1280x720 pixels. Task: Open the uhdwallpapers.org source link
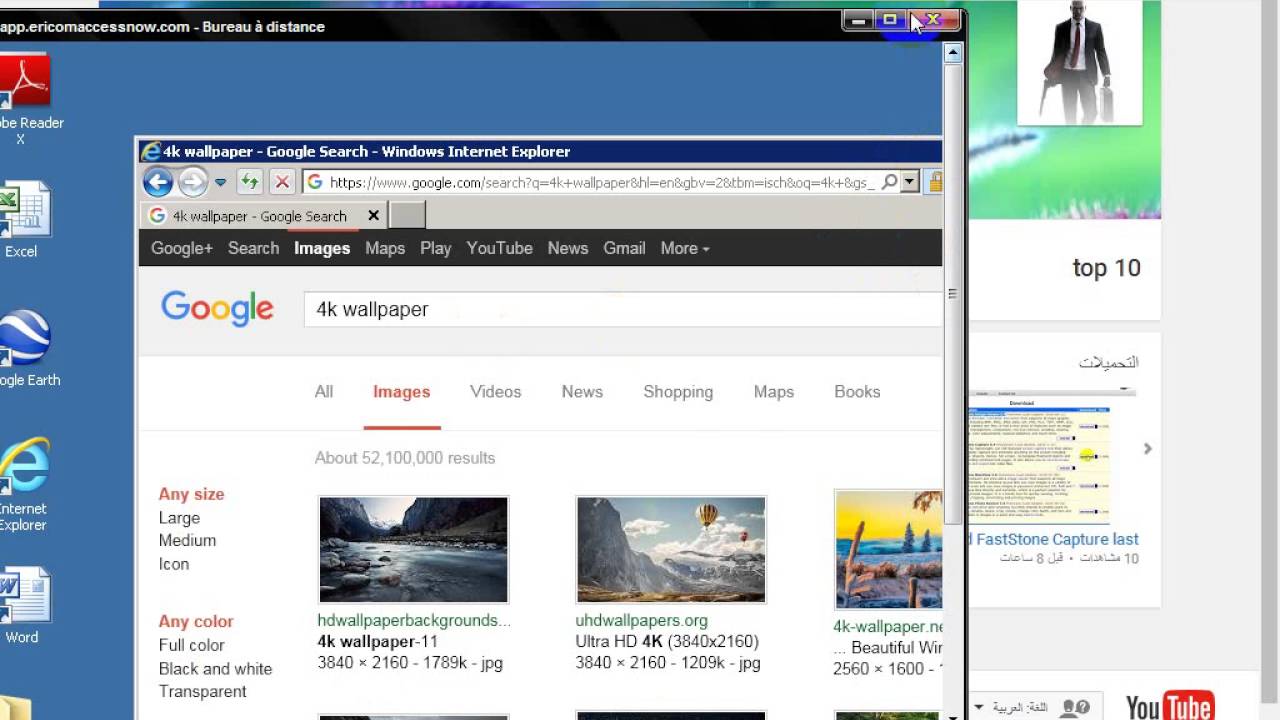641,620
